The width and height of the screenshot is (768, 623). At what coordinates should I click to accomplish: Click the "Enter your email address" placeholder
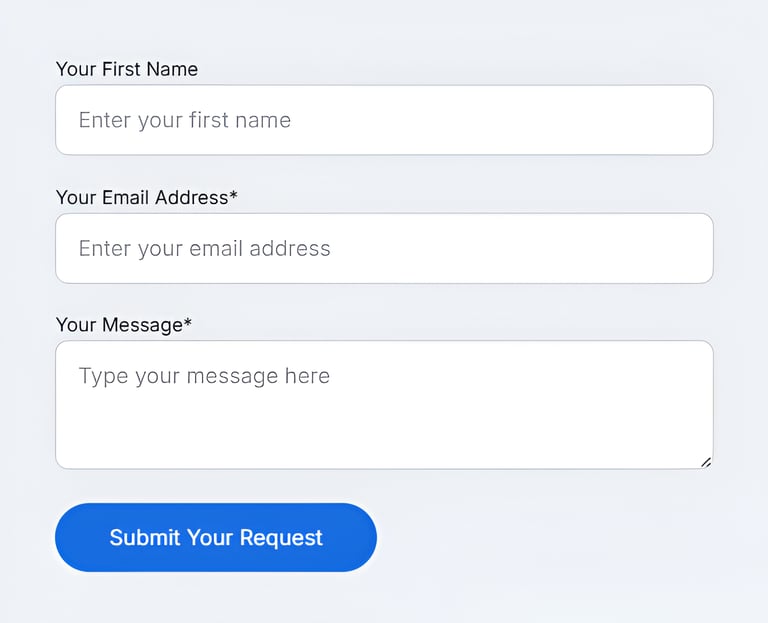pyautogui.click(x=204, y=248)
